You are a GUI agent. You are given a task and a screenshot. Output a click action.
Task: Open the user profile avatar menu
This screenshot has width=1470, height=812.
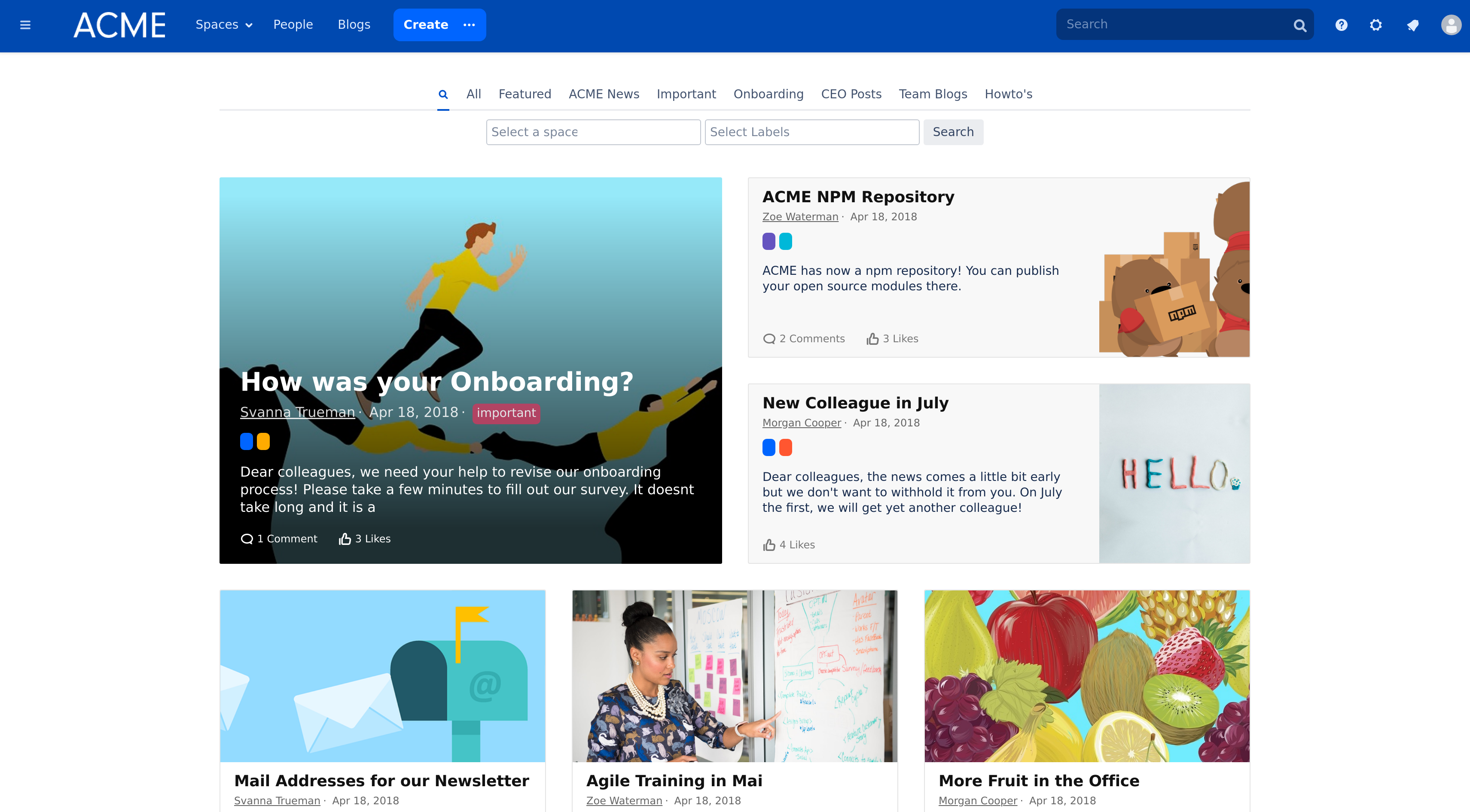1451,25
